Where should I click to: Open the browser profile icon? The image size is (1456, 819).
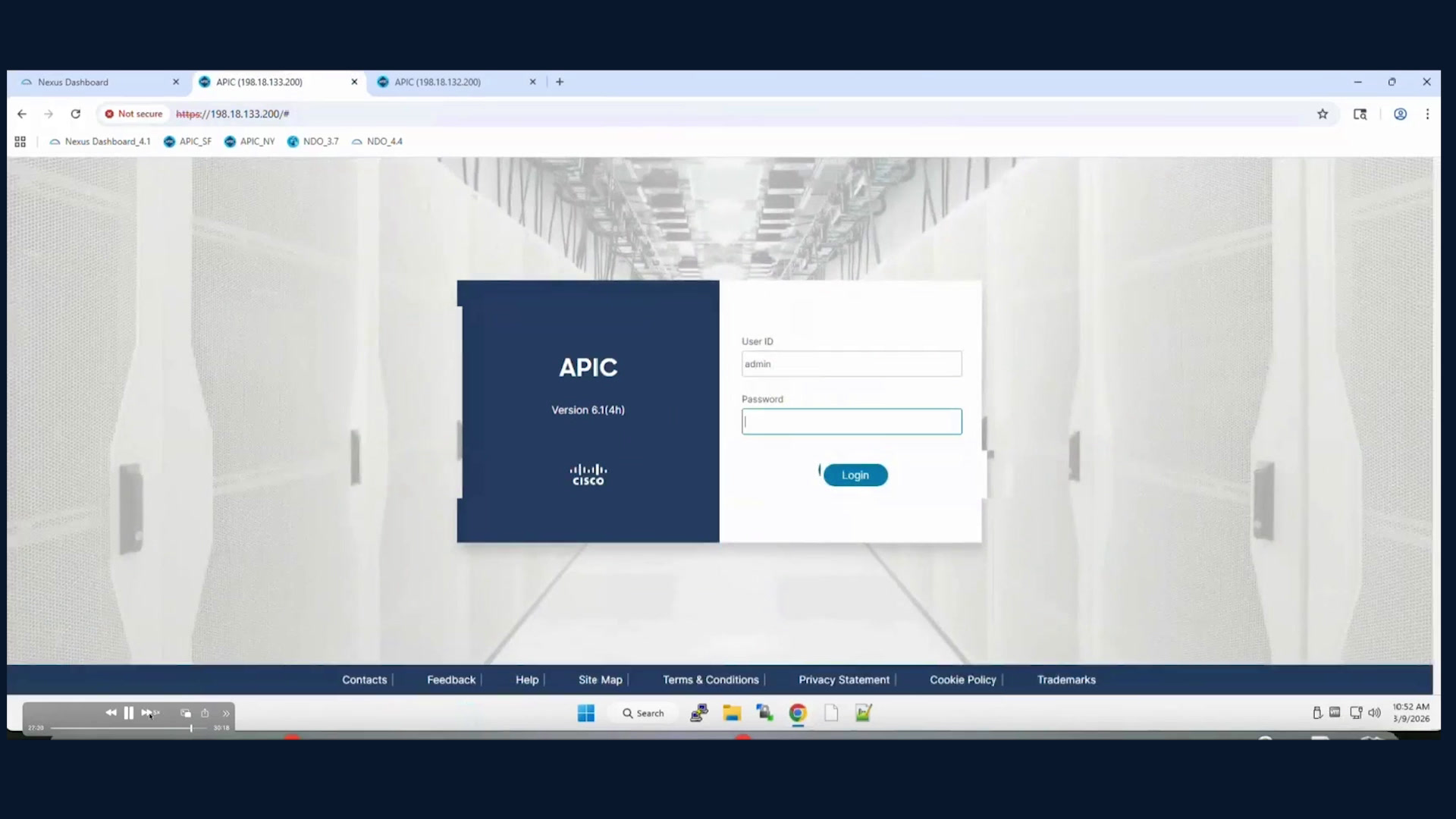click(x=1400, y=114)
